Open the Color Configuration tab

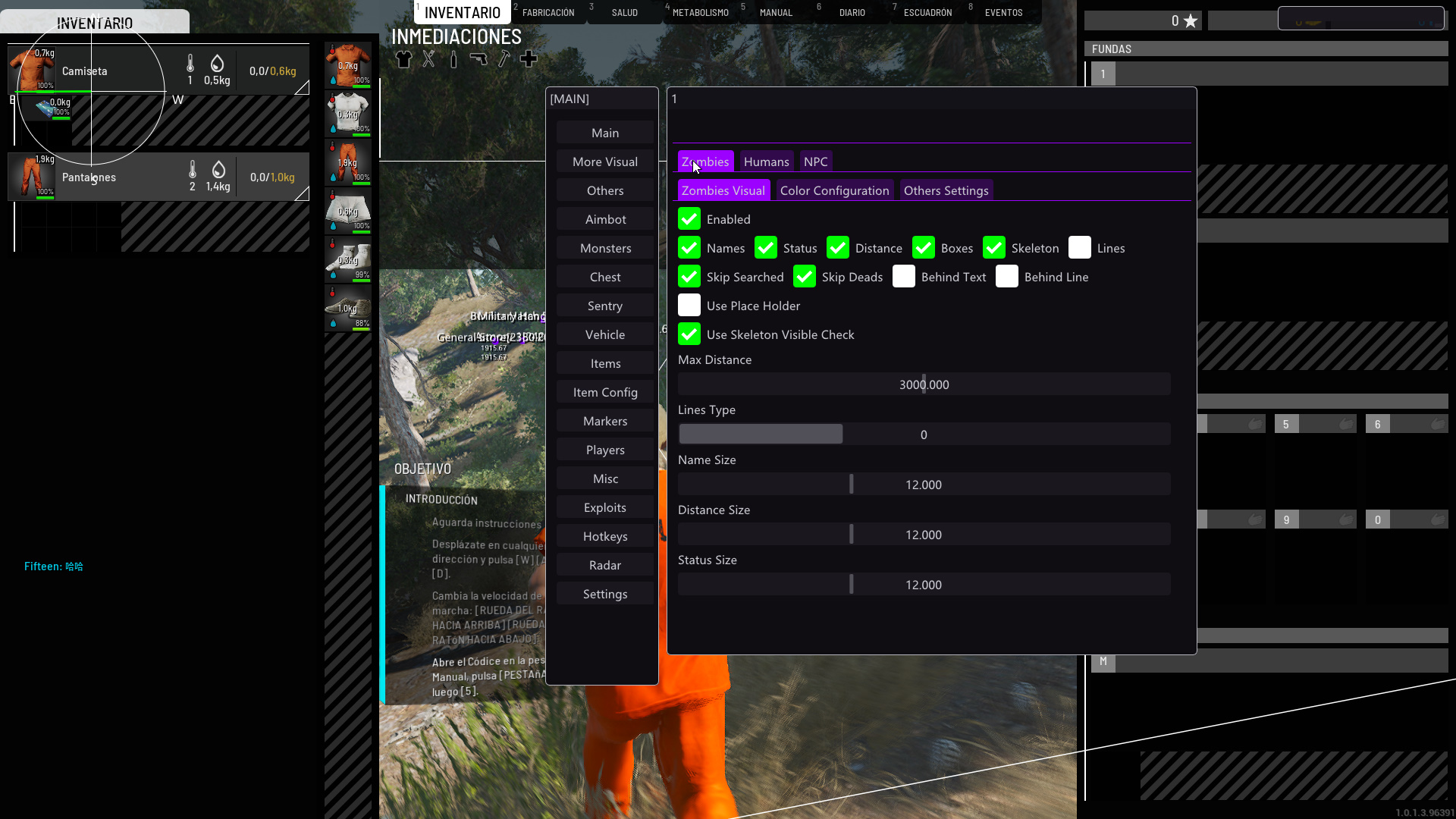tap(834, 190)
